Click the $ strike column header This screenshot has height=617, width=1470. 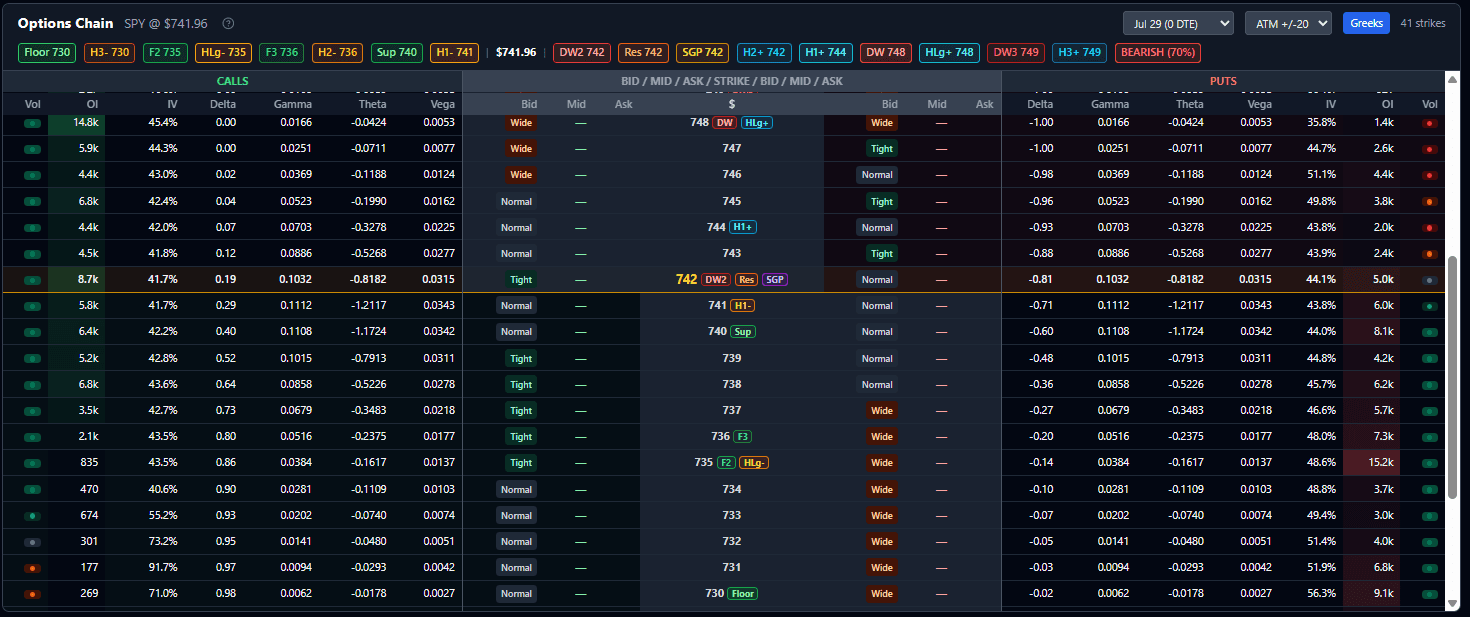pyautogui.click(x=732, y=104)
